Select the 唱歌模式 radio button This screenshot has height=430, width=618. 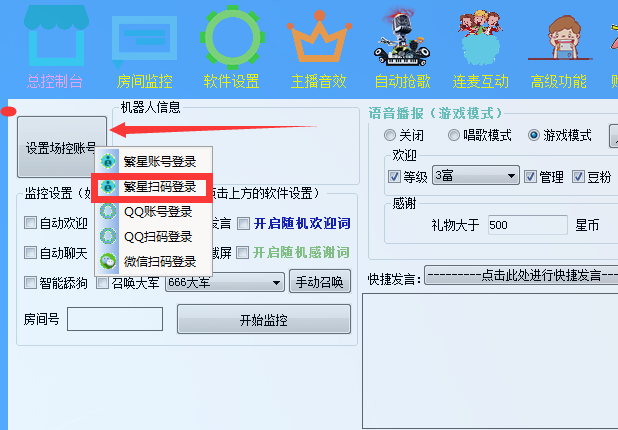coord(454,135)
